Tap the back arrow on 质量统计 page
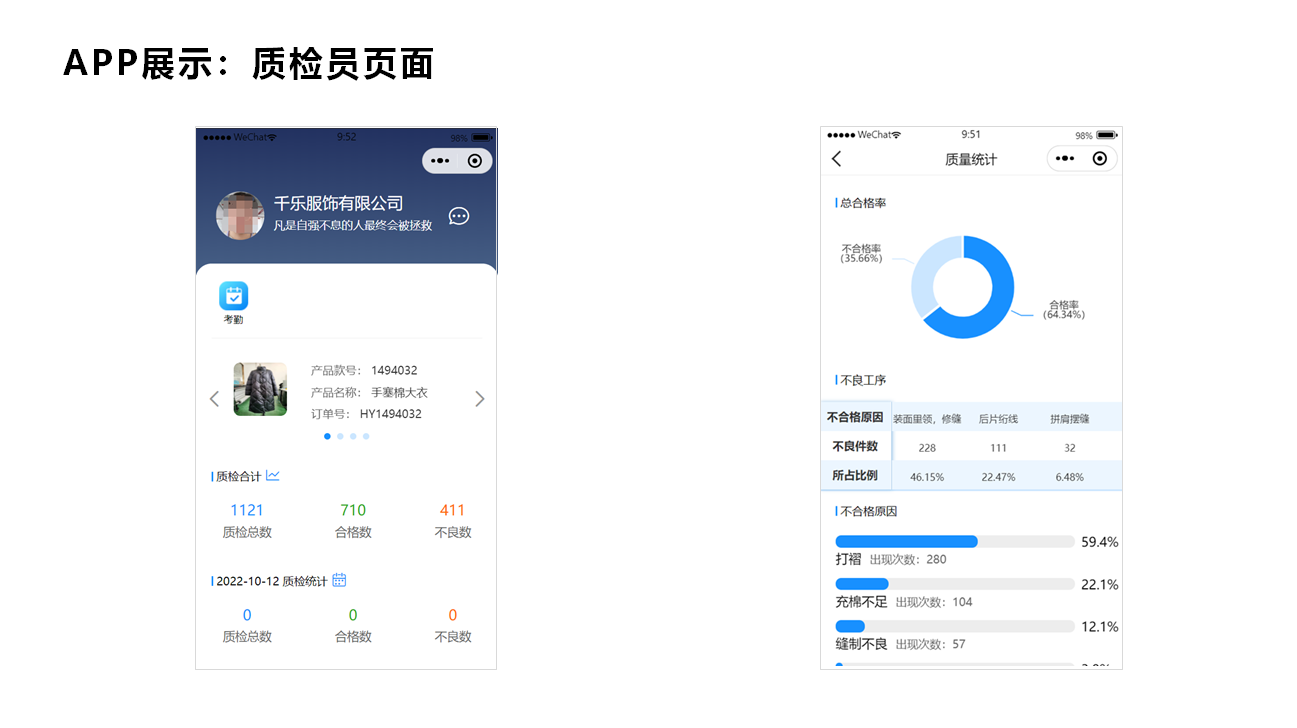Viewport: 1297px width, 728px height. 837,159
